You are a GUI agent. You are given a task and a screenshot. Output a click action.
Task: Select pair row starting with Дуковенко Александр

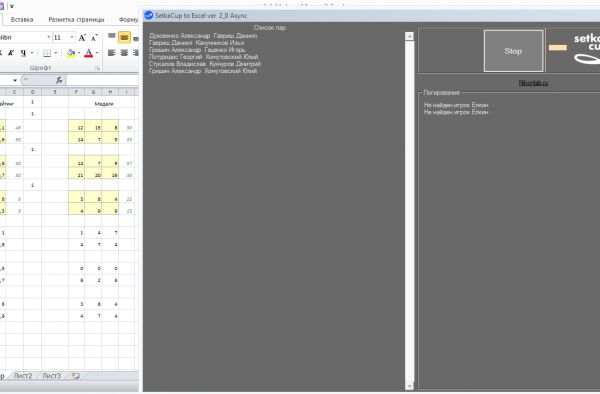click(x=203, y=36)
